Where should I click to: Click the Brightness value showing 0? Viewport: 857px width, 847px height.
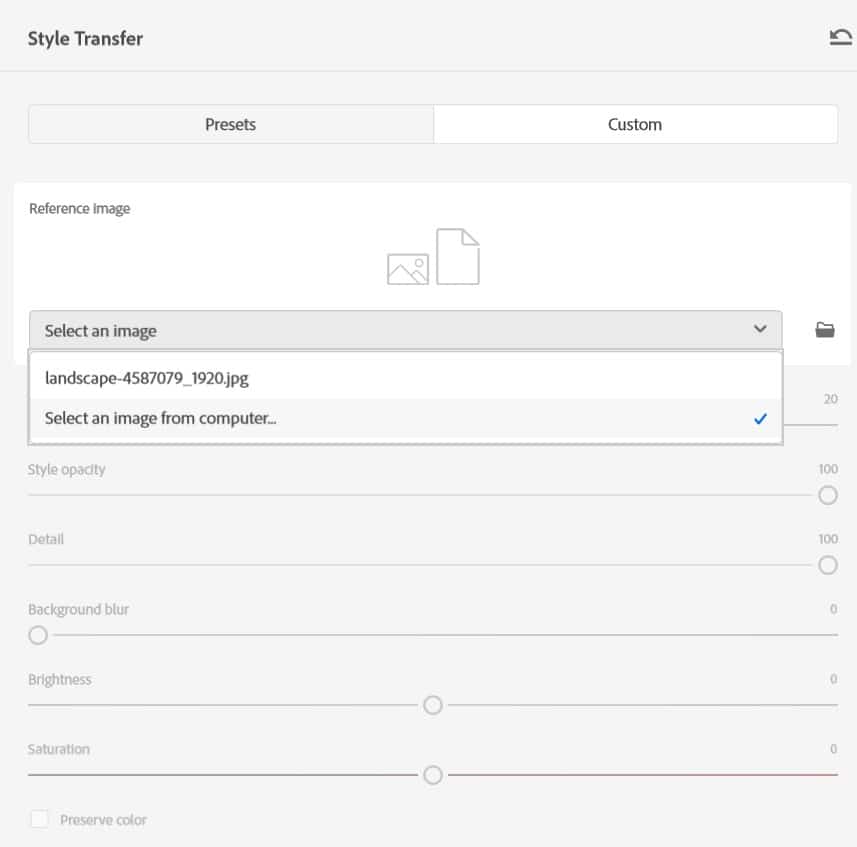click(x=831, y=679)
